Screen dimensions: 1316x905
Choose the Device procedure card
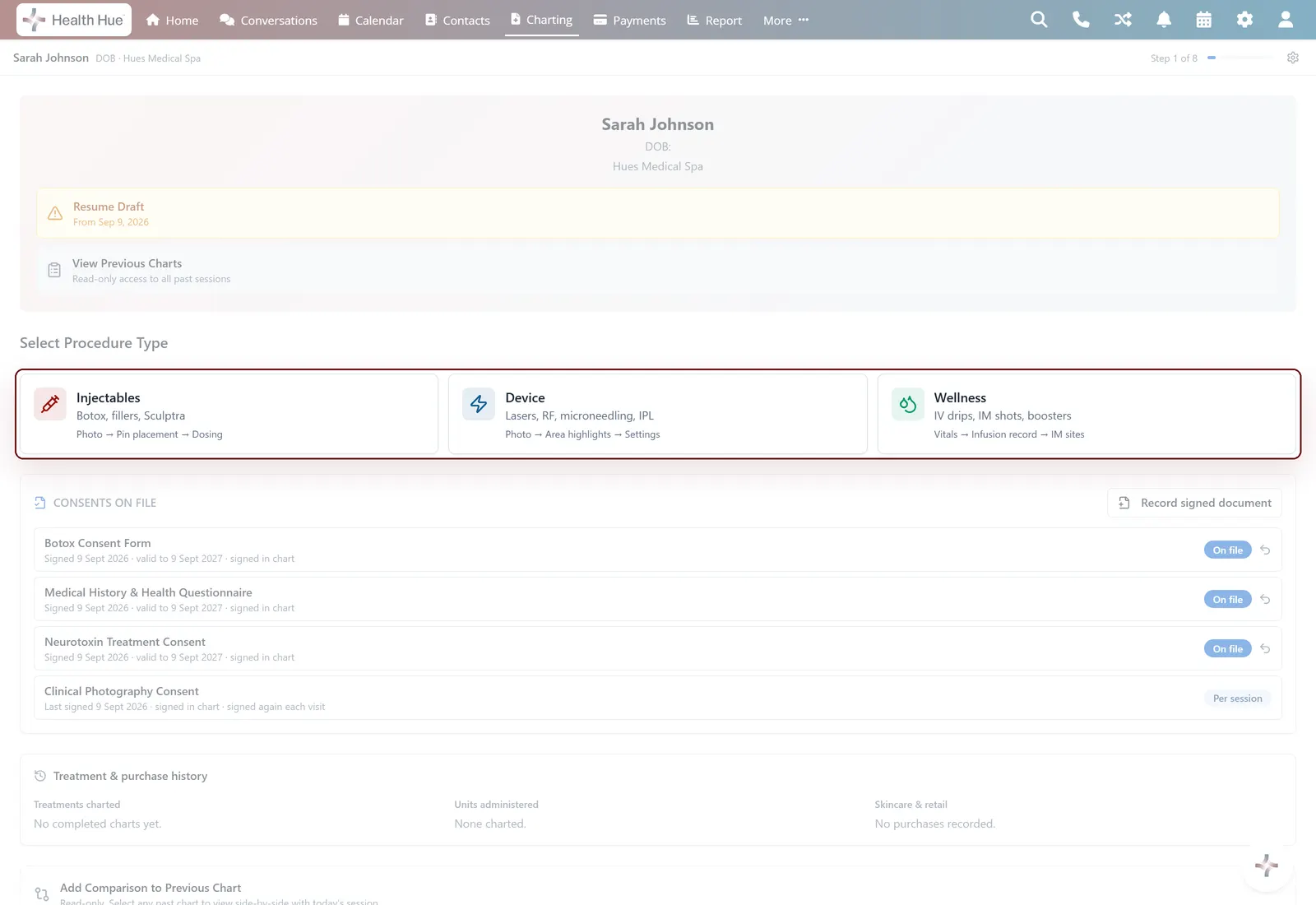point(658,414)
